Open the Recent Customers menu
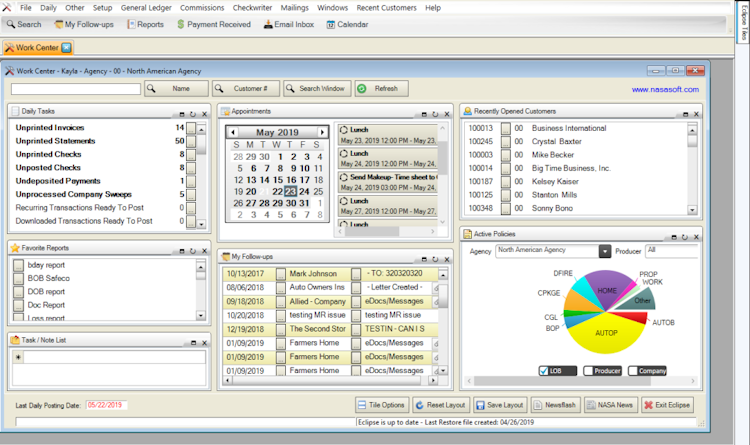 [386, 8]
